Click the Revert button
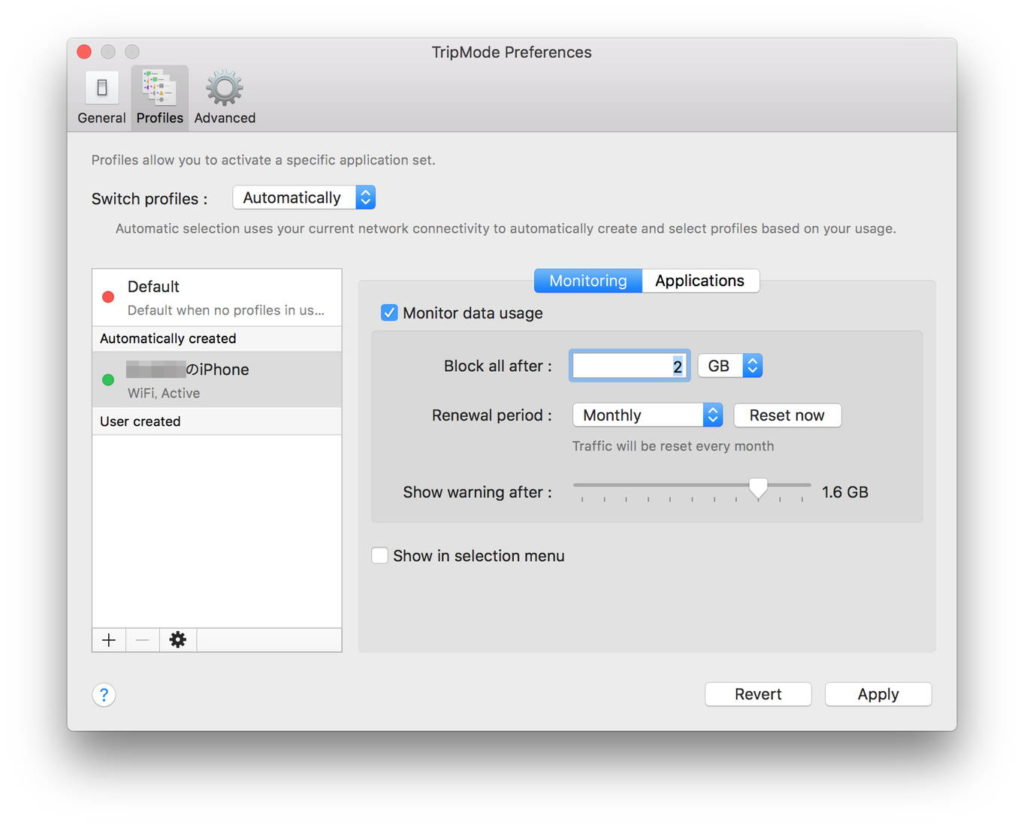The height and width of the screenshot is (827, 1024). 758,694
